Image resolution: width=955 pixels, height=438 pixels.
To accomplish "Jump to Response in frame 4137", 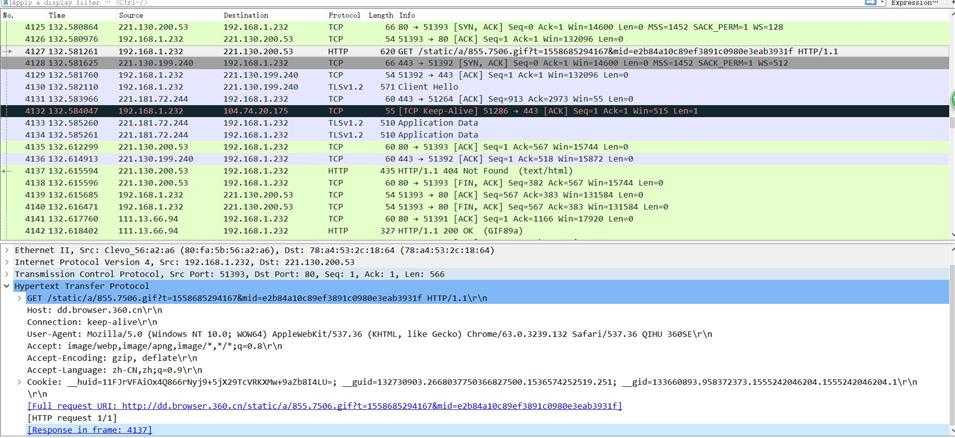I will (90, 430).
